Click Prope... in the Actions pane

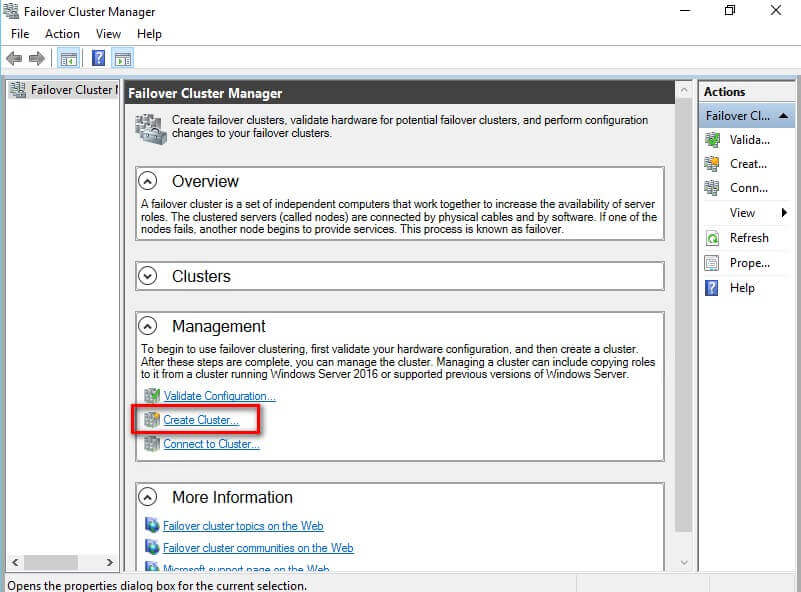[749, 263]
